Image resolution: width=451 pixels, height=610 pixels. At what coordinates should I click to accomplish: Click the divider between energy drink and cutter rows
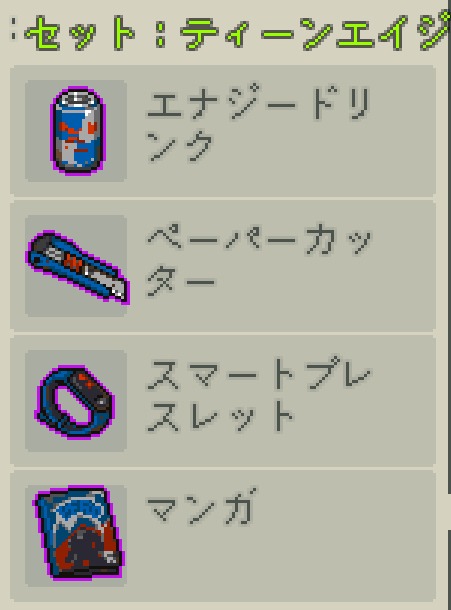tap(223, 198)
